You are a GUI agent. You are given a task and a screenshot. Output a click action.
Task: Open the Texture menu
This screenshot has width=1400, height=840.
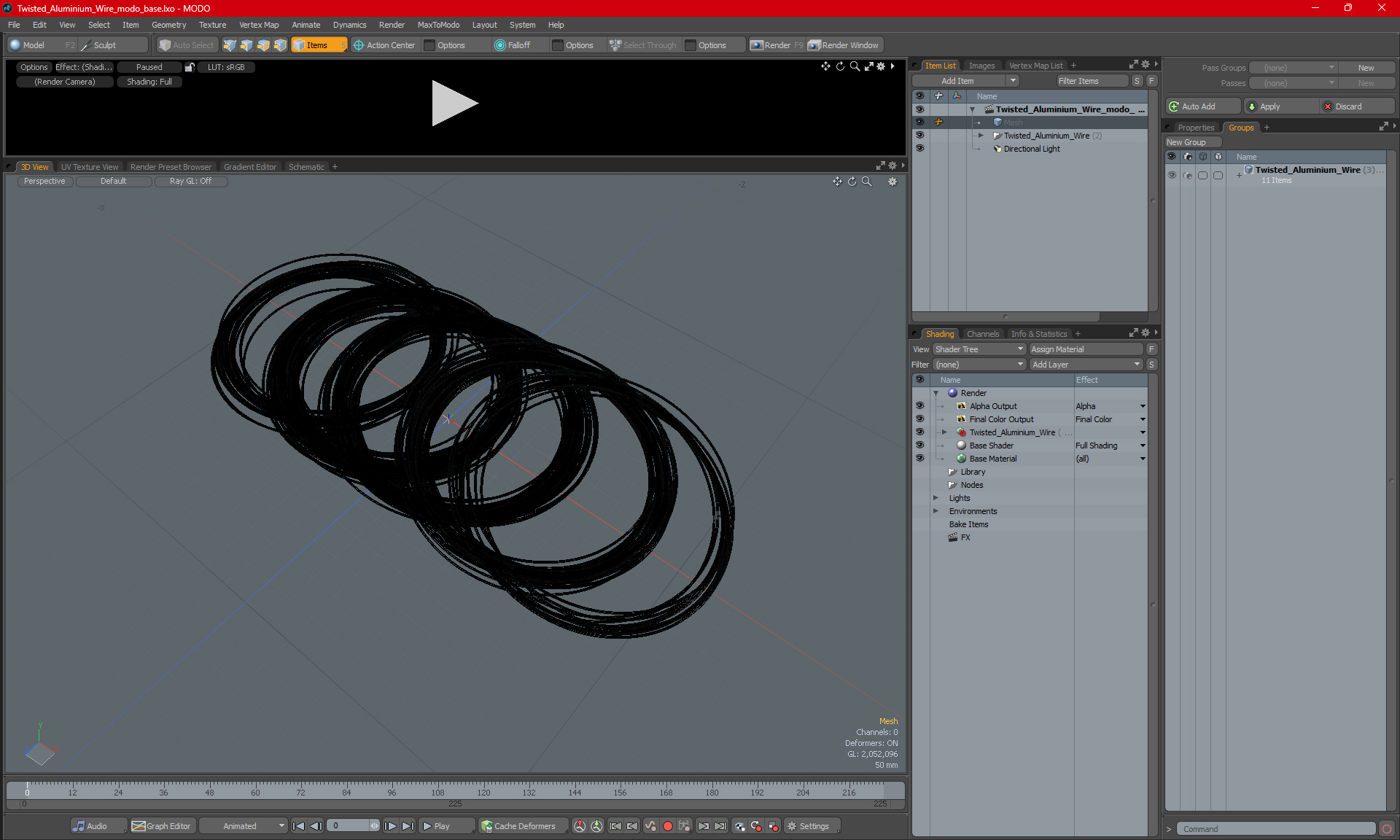click(212, 25)
